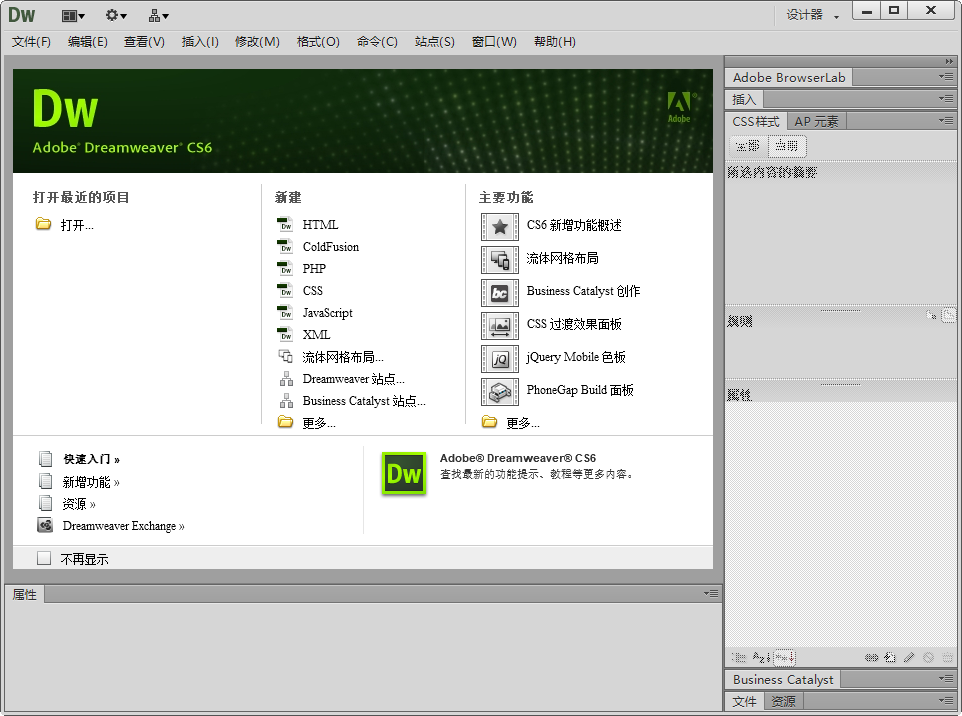Collapse panels with the double-arrow button
The image size is (962, 716).
tap(949, 61)
